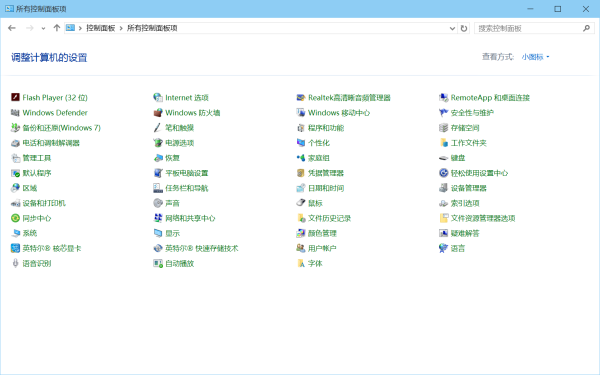
Task: Open the 任务栏和导航 icon
Action: coord(158,188)
